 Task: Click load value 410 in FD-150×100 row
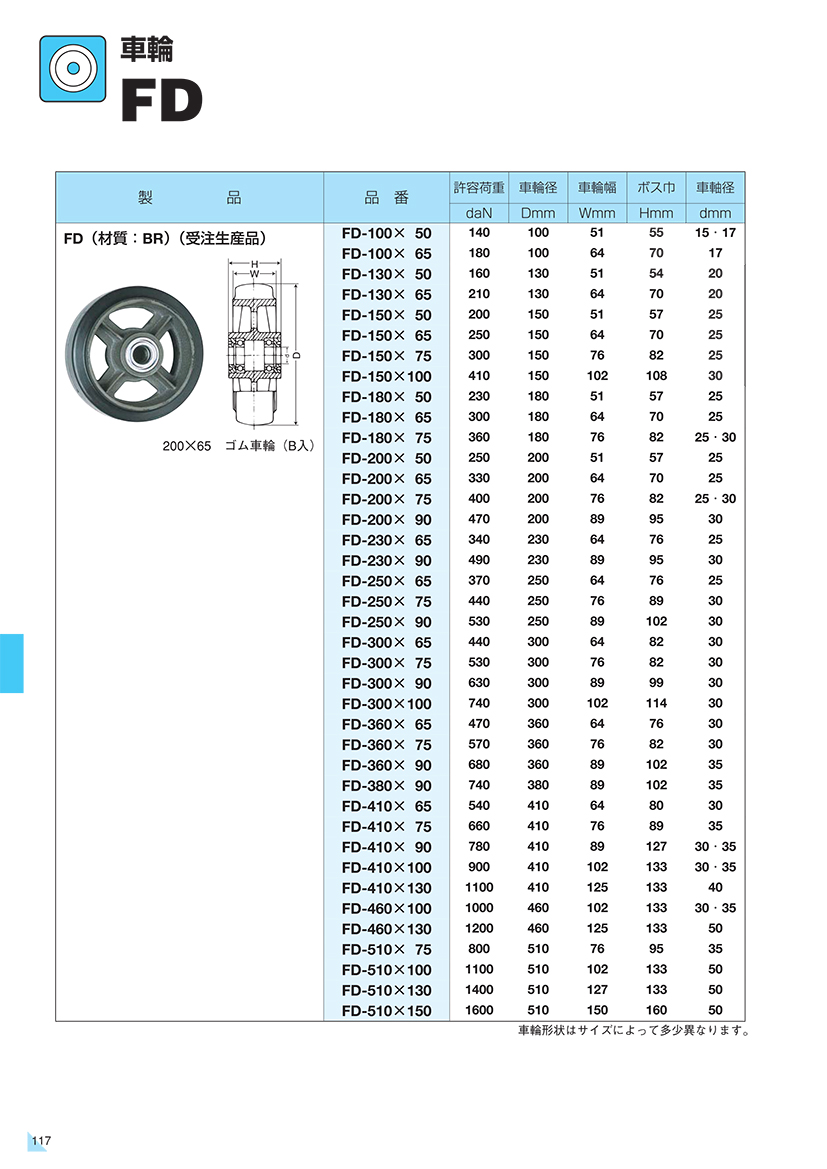click(x=479, y=376)
